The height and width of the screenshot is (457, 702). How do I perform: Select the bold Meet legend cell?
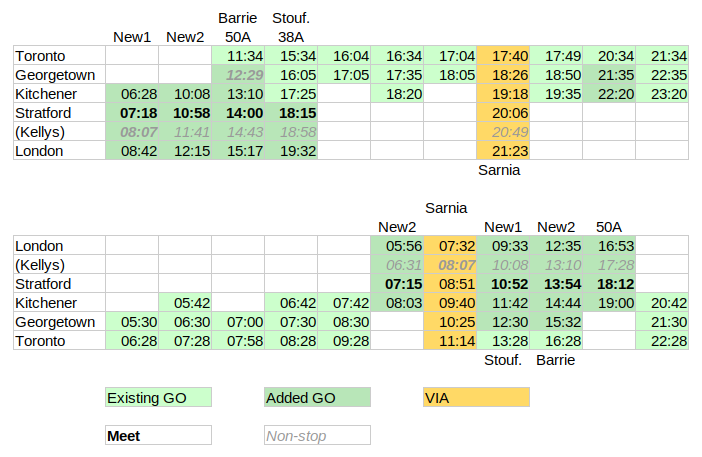(x=158, y=436)
